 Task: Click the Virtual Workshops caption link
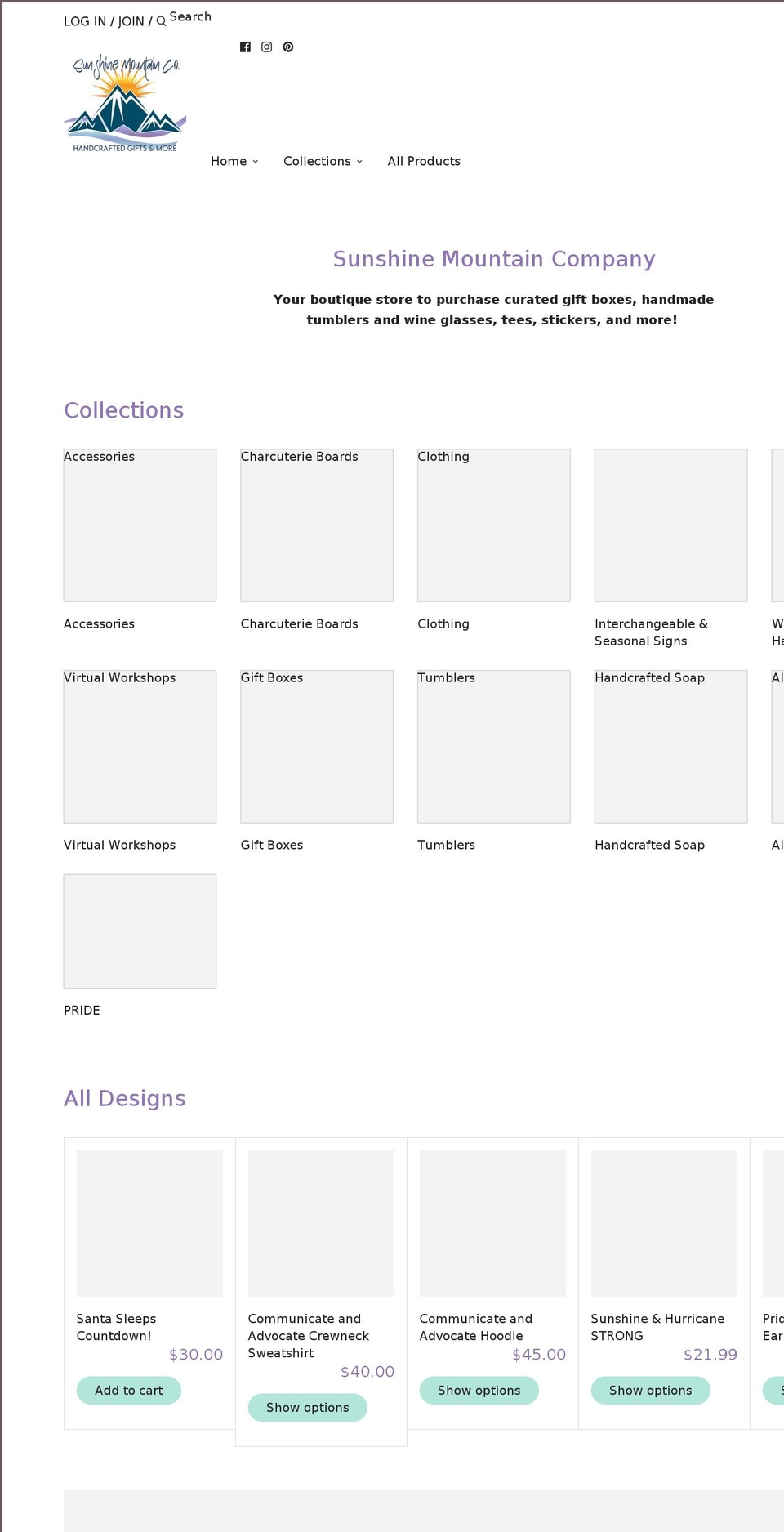pyautogui.click(x=119, y=846)
